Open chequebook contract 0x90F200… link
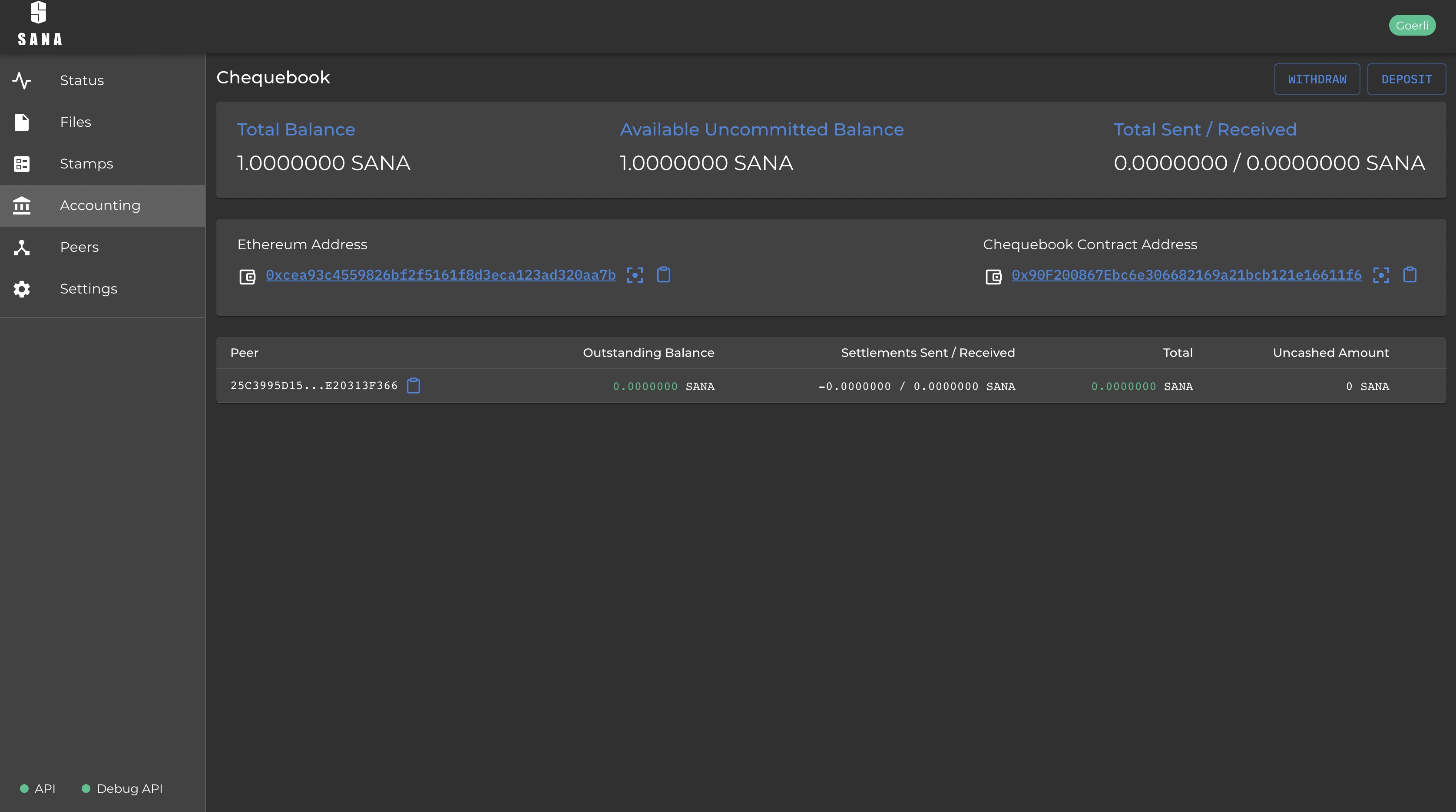The width and height of the screenshot is (1456, 812). (x=1186, y=275)
